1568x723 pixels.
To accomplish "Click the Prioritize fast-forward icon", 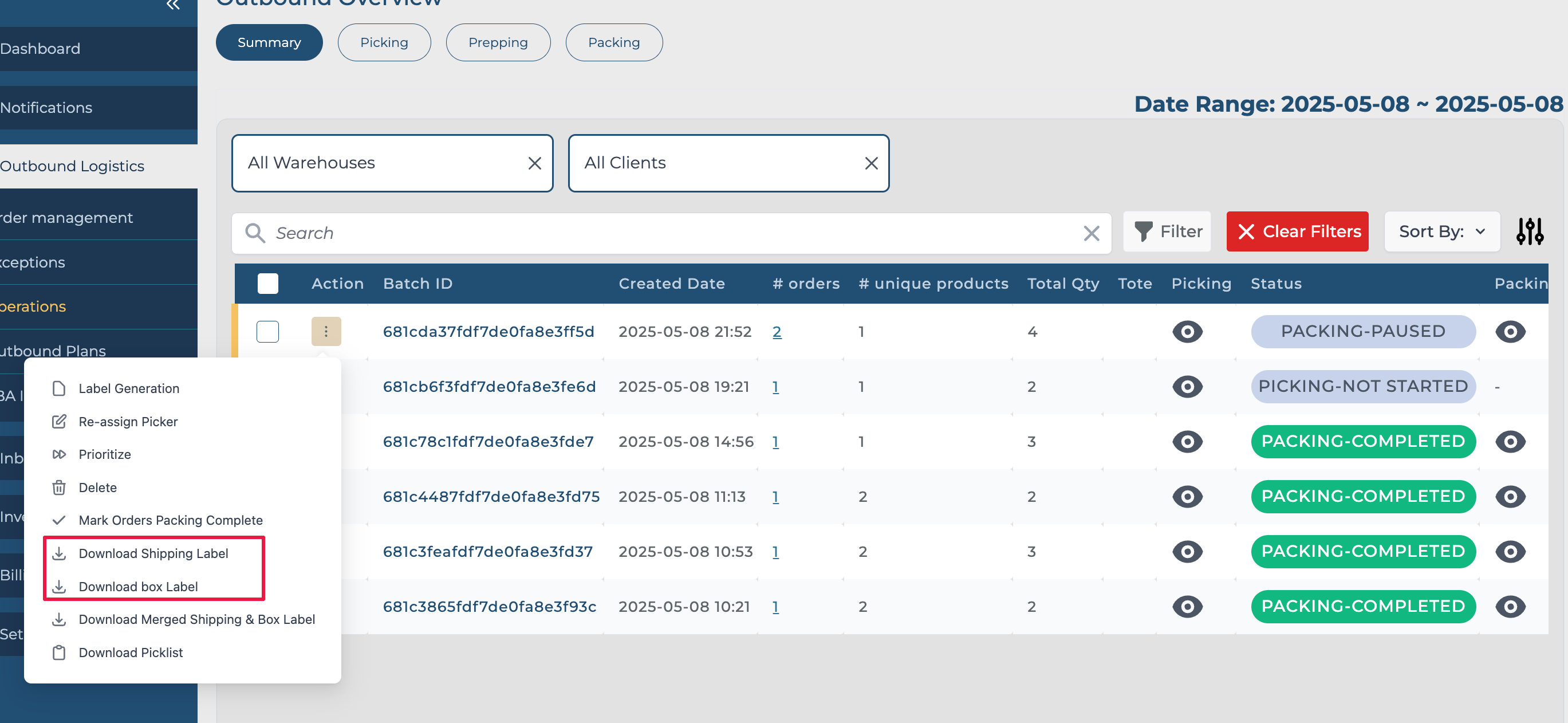I will [x=59, y=454].
